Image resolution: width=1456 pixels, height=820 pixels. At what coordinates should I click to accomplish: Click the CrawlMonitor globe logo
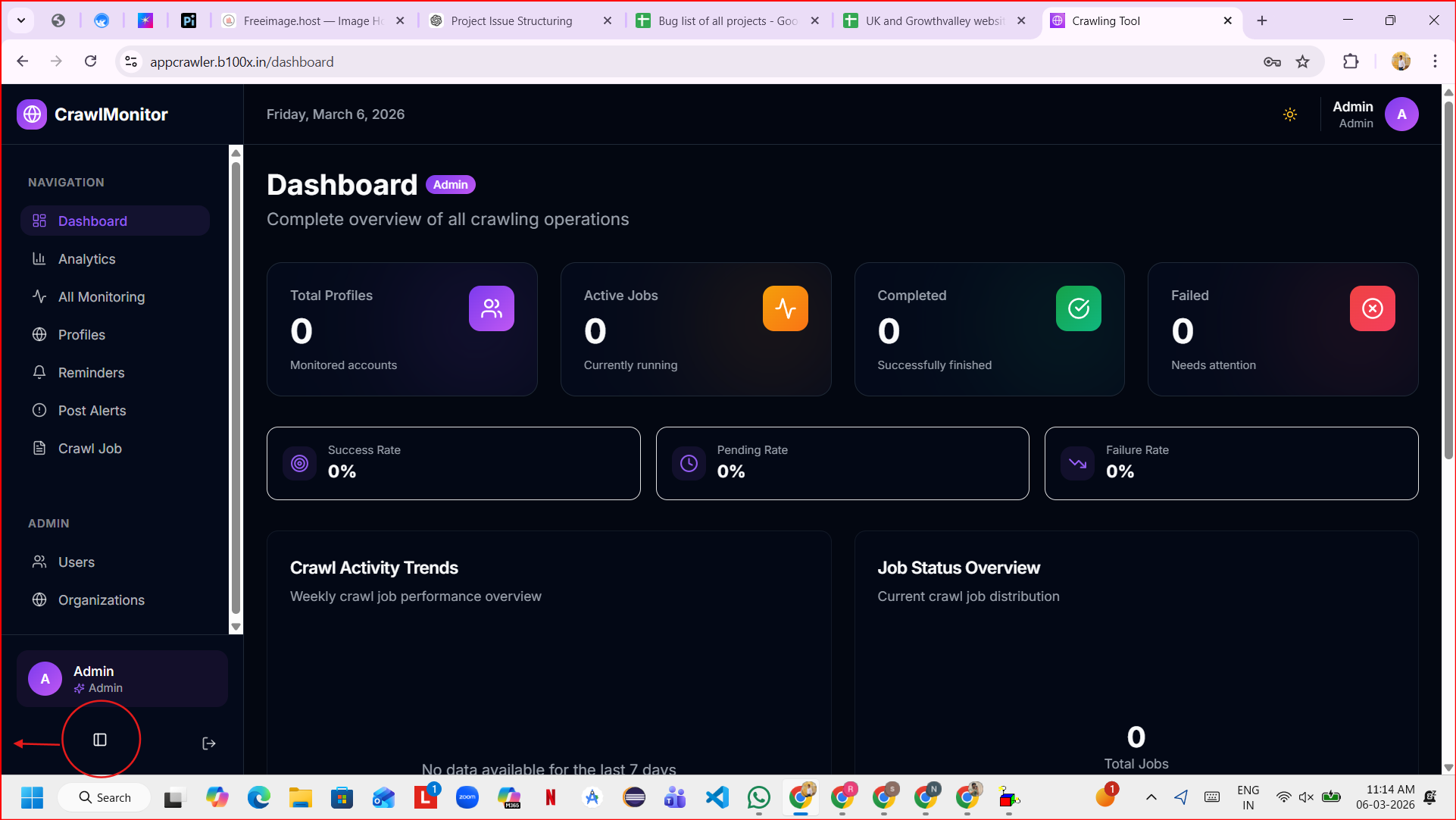(x=32, y=114)
